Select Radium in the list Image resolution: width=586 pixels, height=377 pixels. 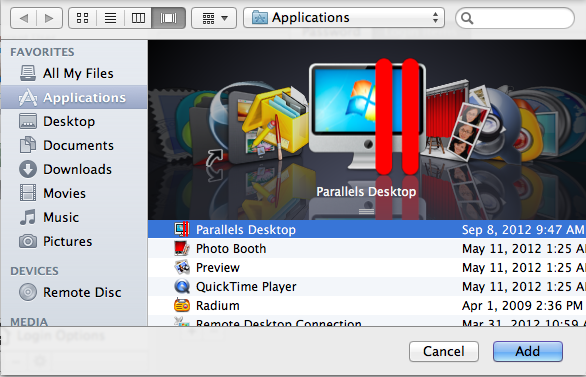pos(367,306)
